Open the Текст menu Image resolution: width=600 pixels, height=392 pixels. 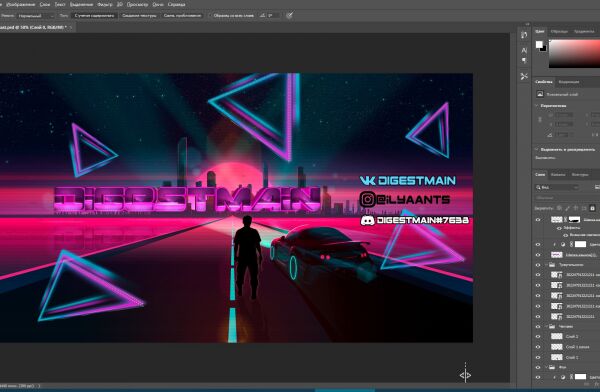point(60,5)
